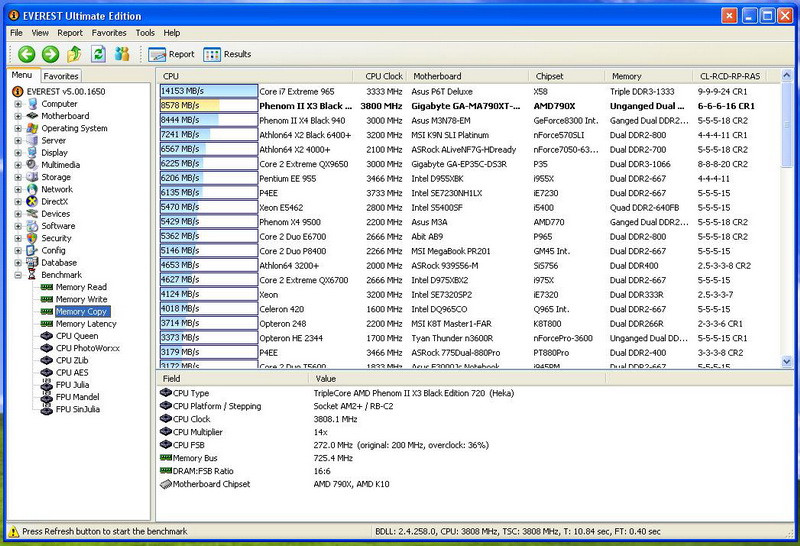Expand the Storage tree node

tap(18, 177)
